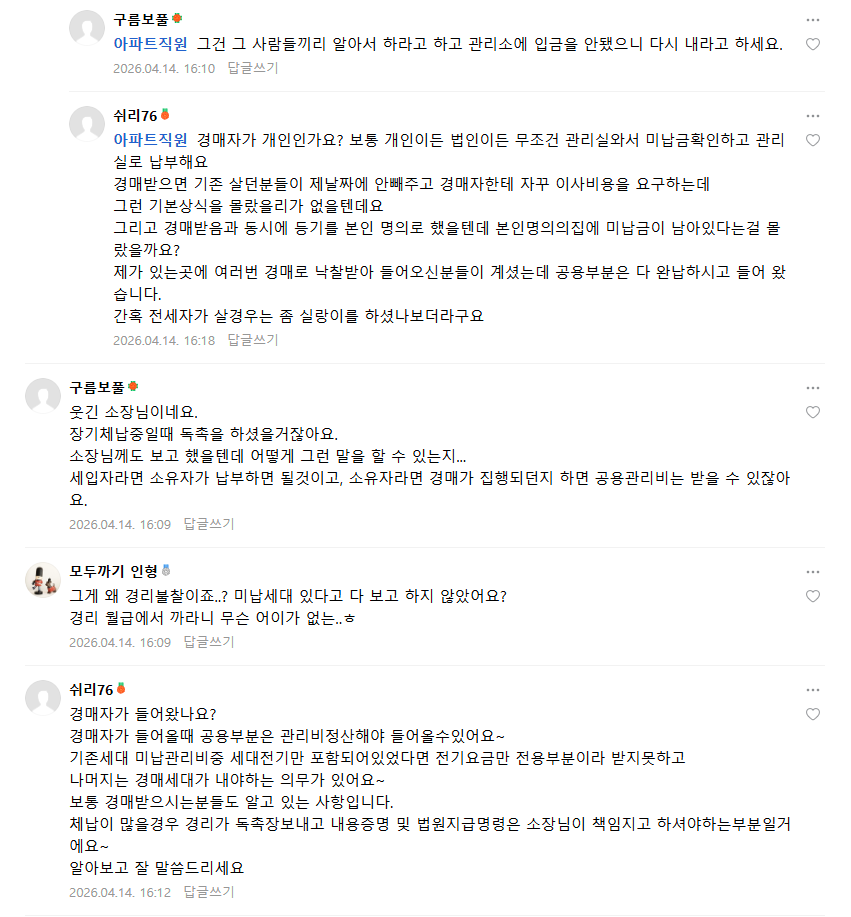Screen dimensions: 851x917
Task: Open 구름보풀 nickname on the 16:09 comment
Action: (x=97, y=387)
